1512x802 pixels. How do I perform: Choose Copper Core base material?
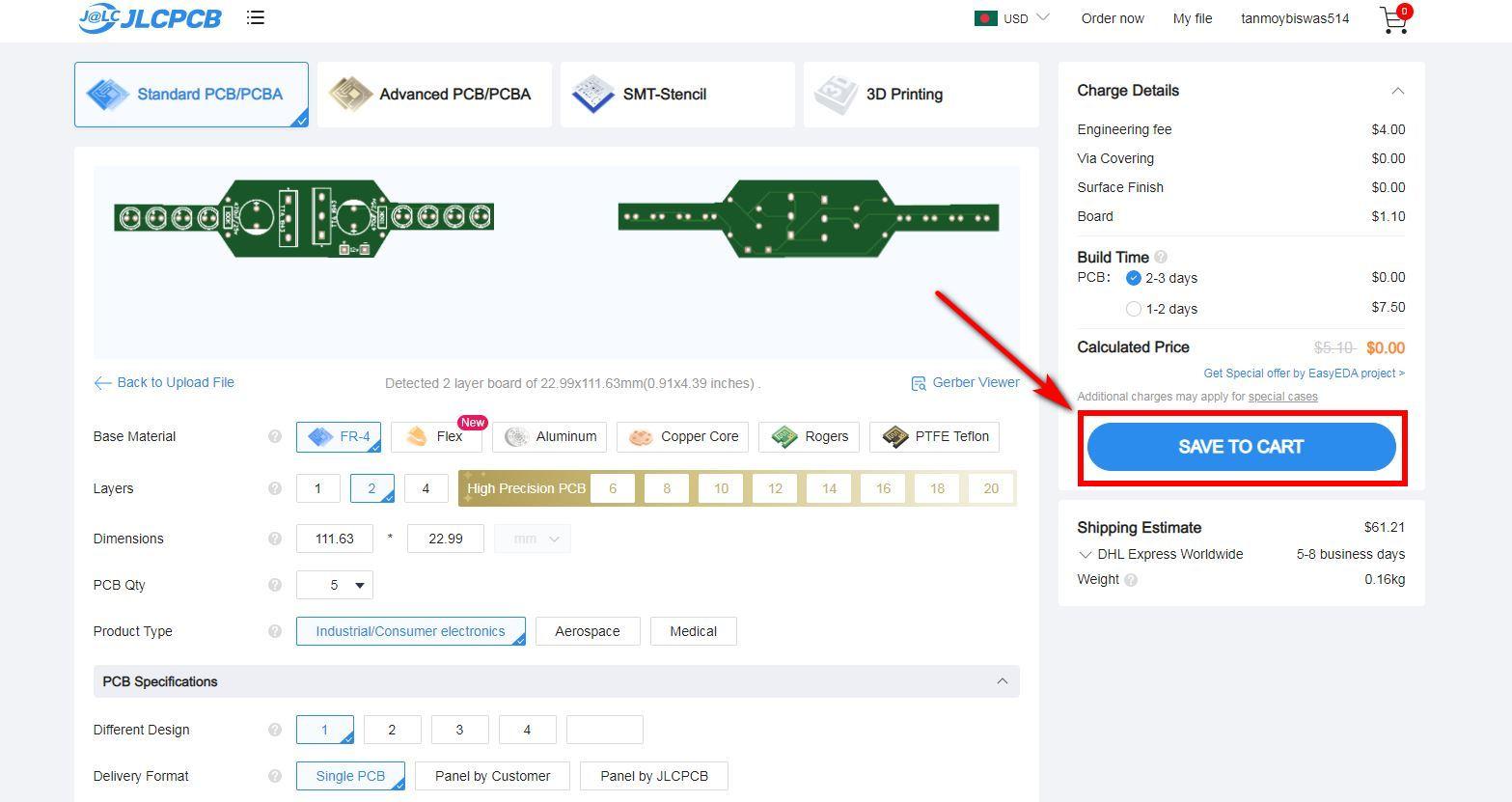[x=683, y=437]
